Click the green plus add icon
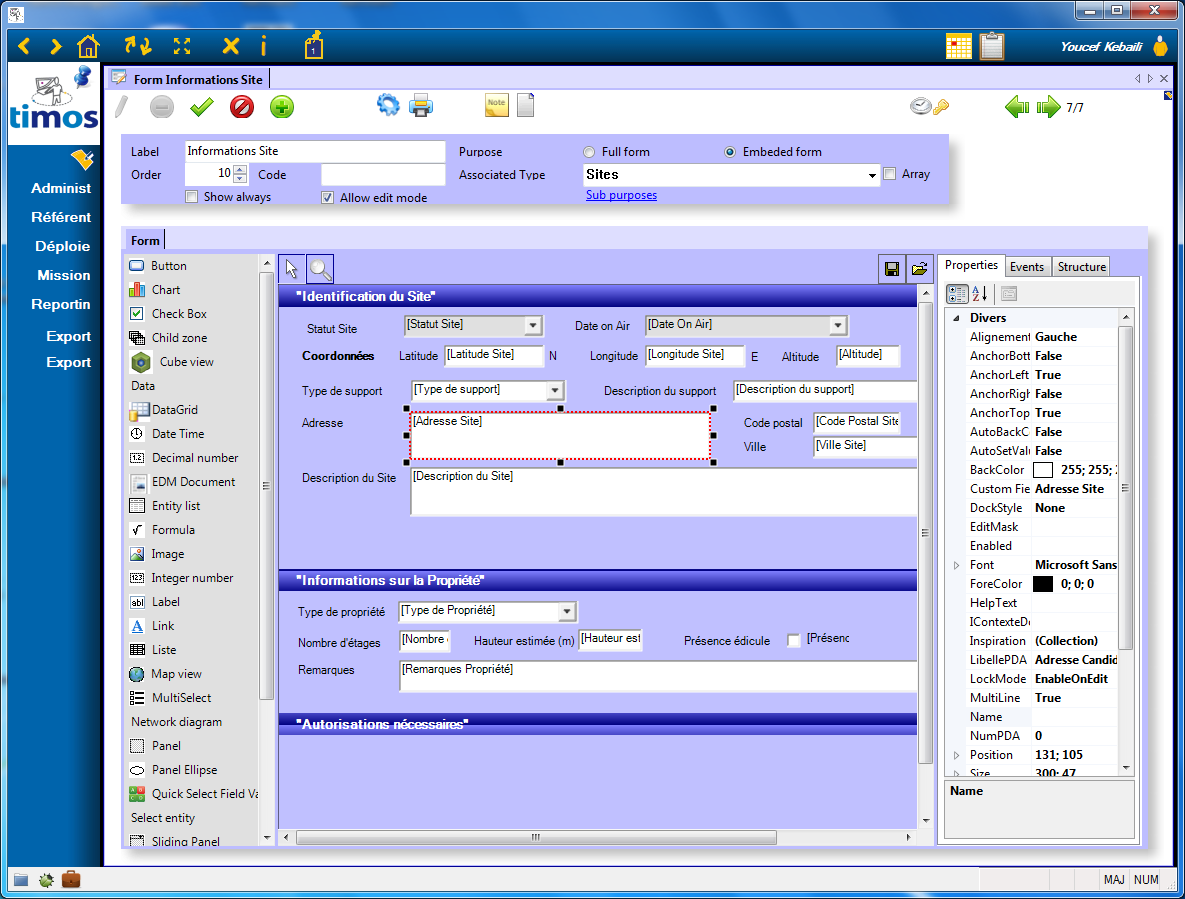1185x899 pixels. point(282,107)
